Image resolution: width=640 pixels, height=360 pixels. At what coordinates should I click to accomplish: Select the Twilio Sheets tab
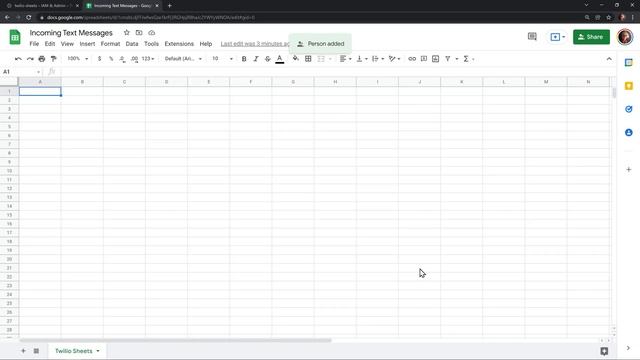73,351
